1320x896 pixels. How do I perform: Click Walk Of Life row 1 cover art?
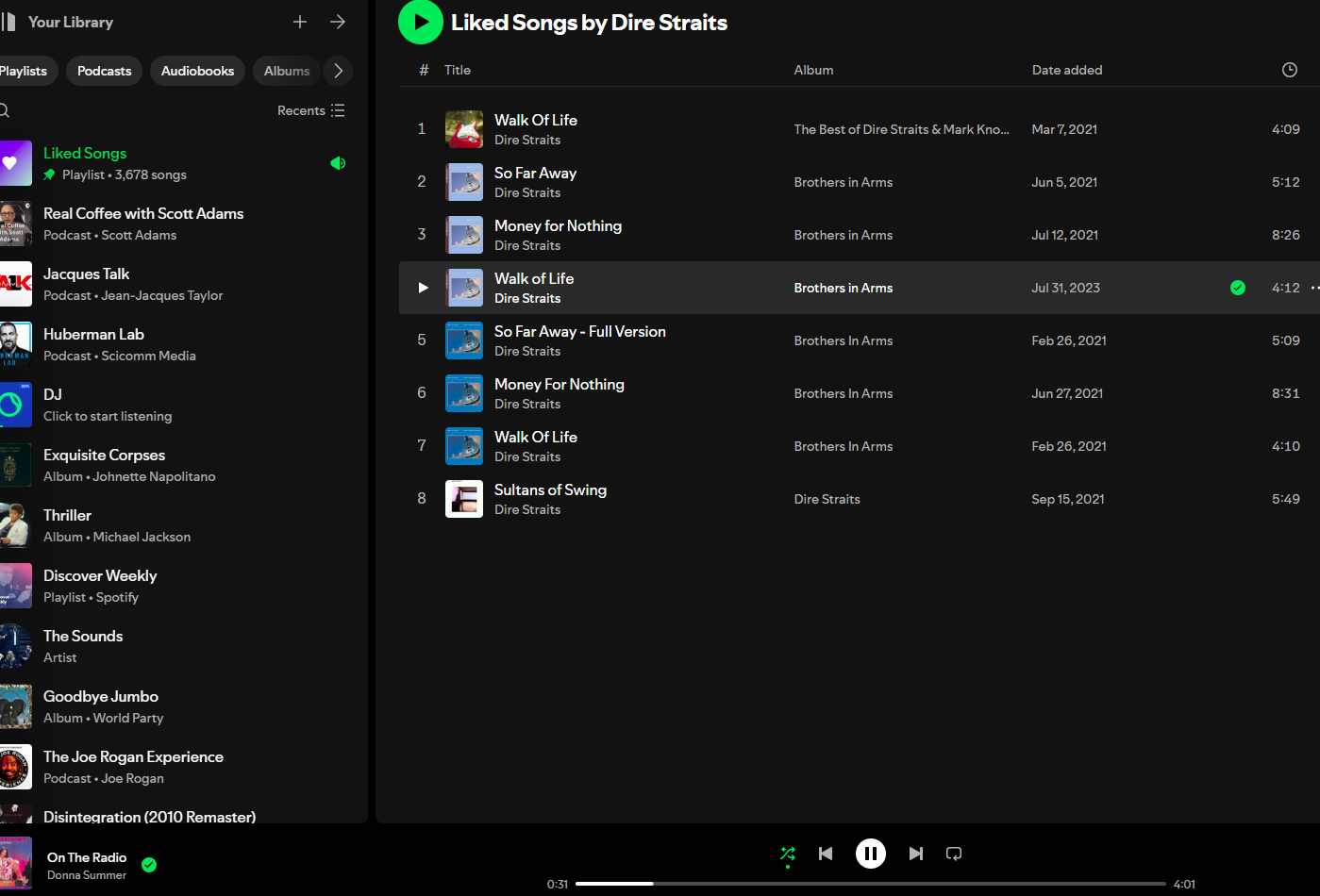(x=464, y=129)
